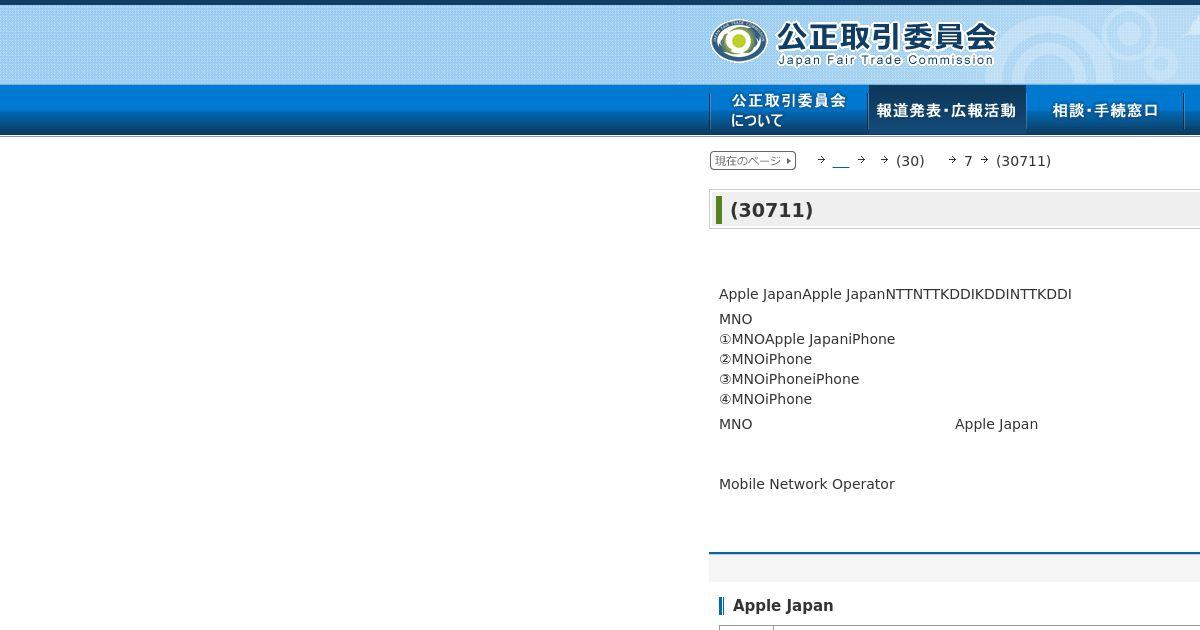Open the 公正取引委員会について menu
The image size is (1200, 630).
coord(789,110)
